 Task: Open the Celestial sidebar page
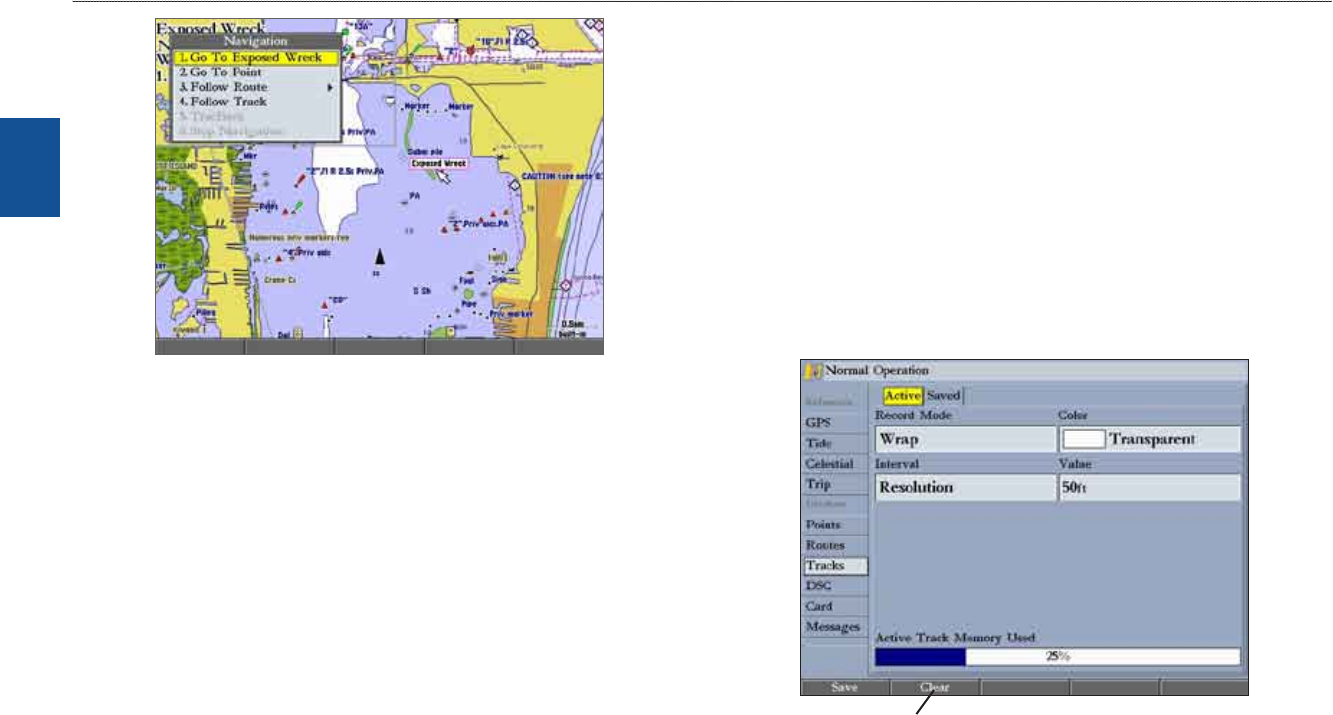835,464
